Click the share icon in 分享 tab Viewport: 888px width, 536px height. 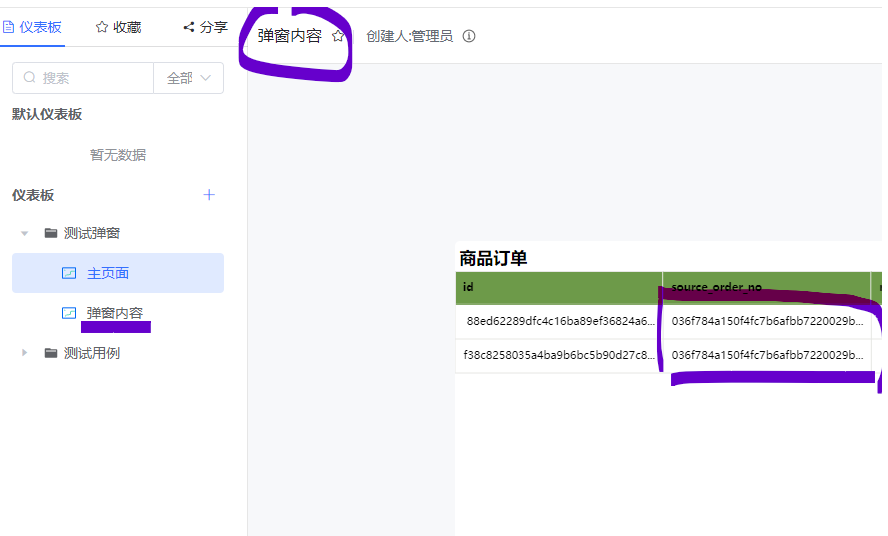pyautogui.click(x=189, y=27)
